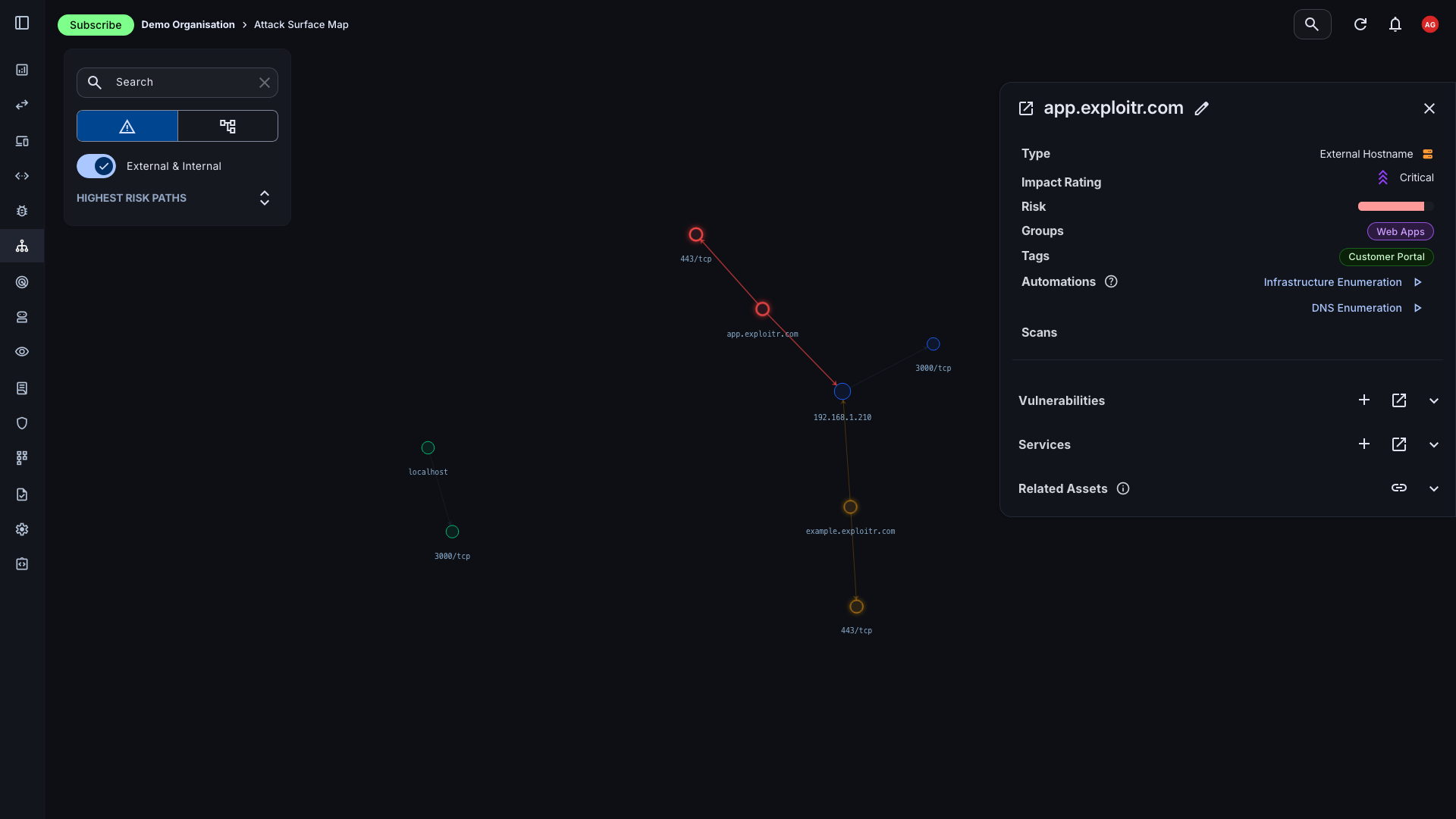
Task: Click the Web Apps group chip
Action: 1401,231
